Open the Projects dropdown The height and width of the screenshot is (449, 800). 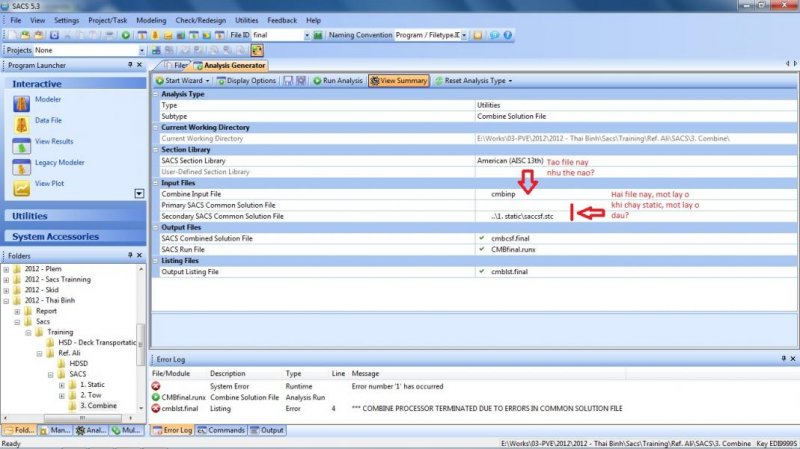tap(141, 51)
